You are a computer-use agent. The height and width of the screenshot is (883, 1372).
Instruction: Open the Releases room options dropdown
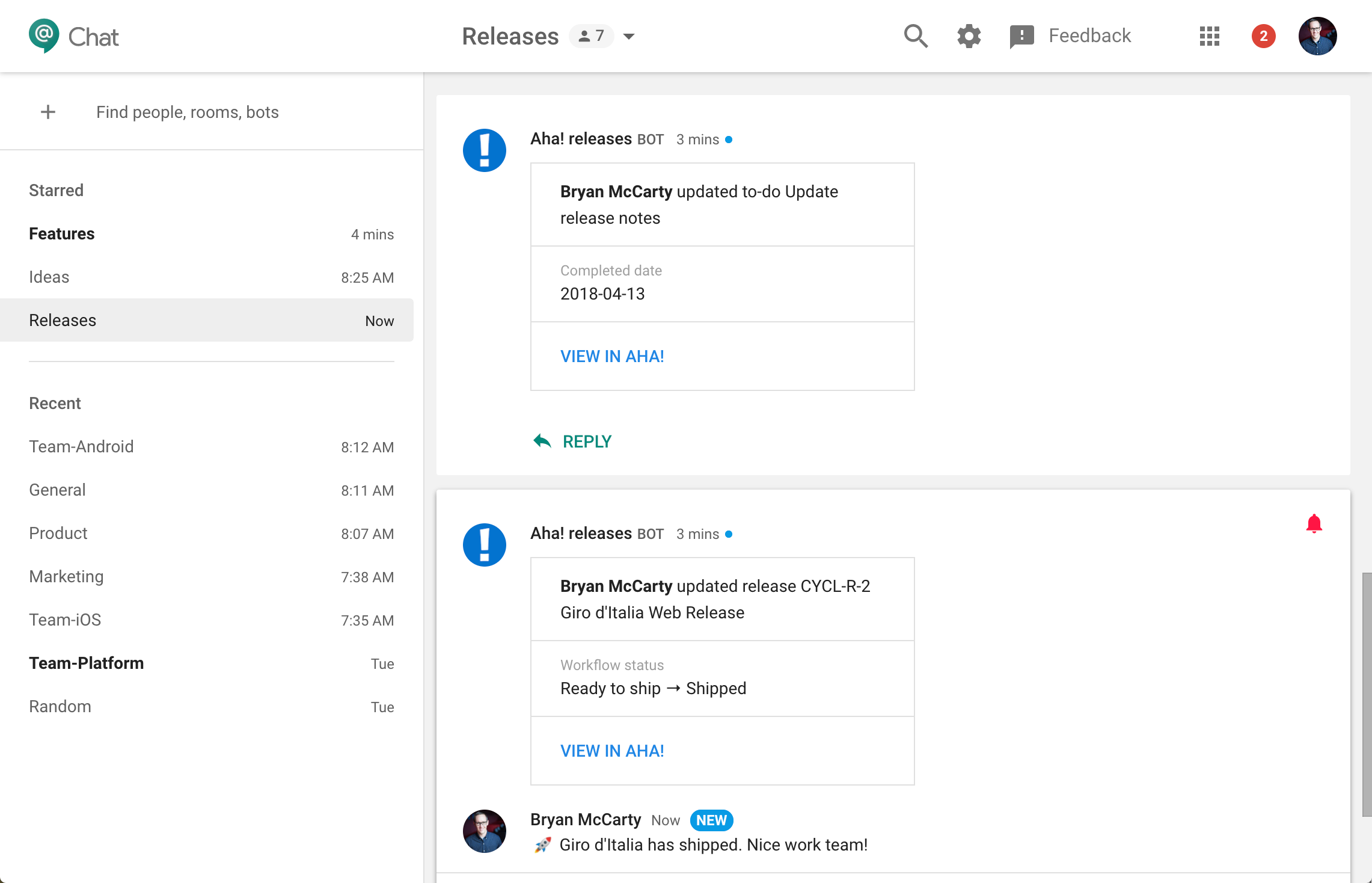point(629,37)
